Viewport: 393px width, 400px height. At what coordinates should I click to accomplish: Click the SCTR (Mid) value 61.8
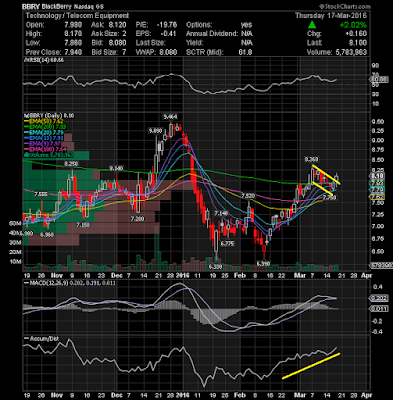(x=245, y=52)
